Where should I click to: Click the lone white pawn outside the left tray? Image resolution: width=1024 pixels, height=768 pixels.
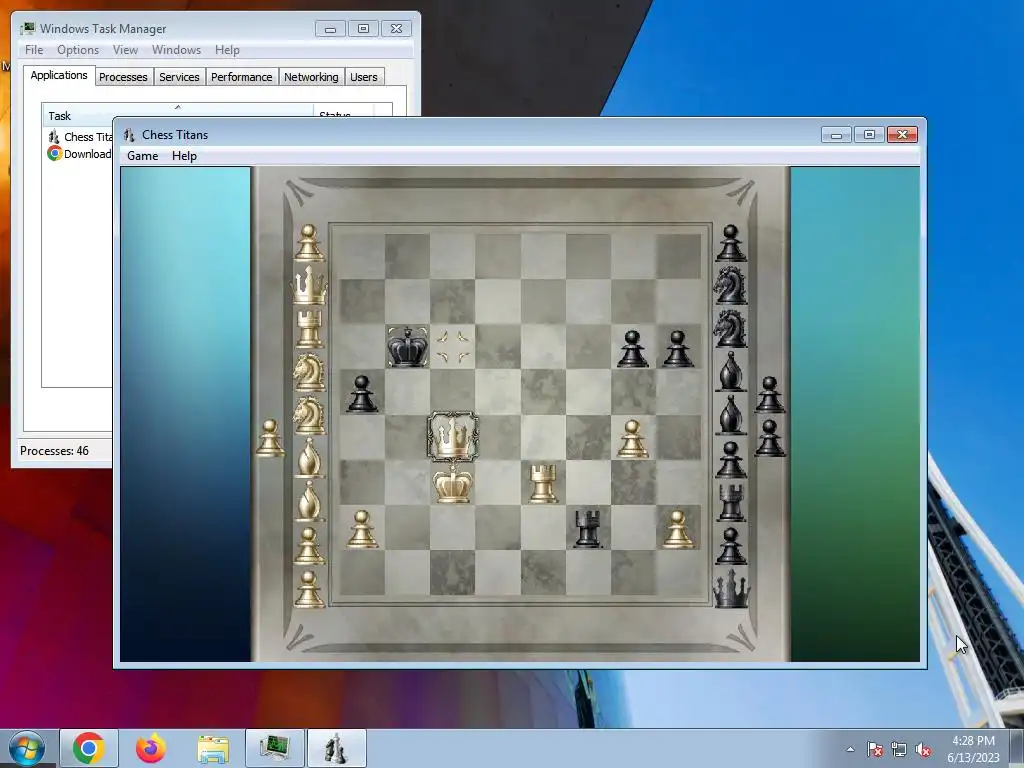coord(270,438)
